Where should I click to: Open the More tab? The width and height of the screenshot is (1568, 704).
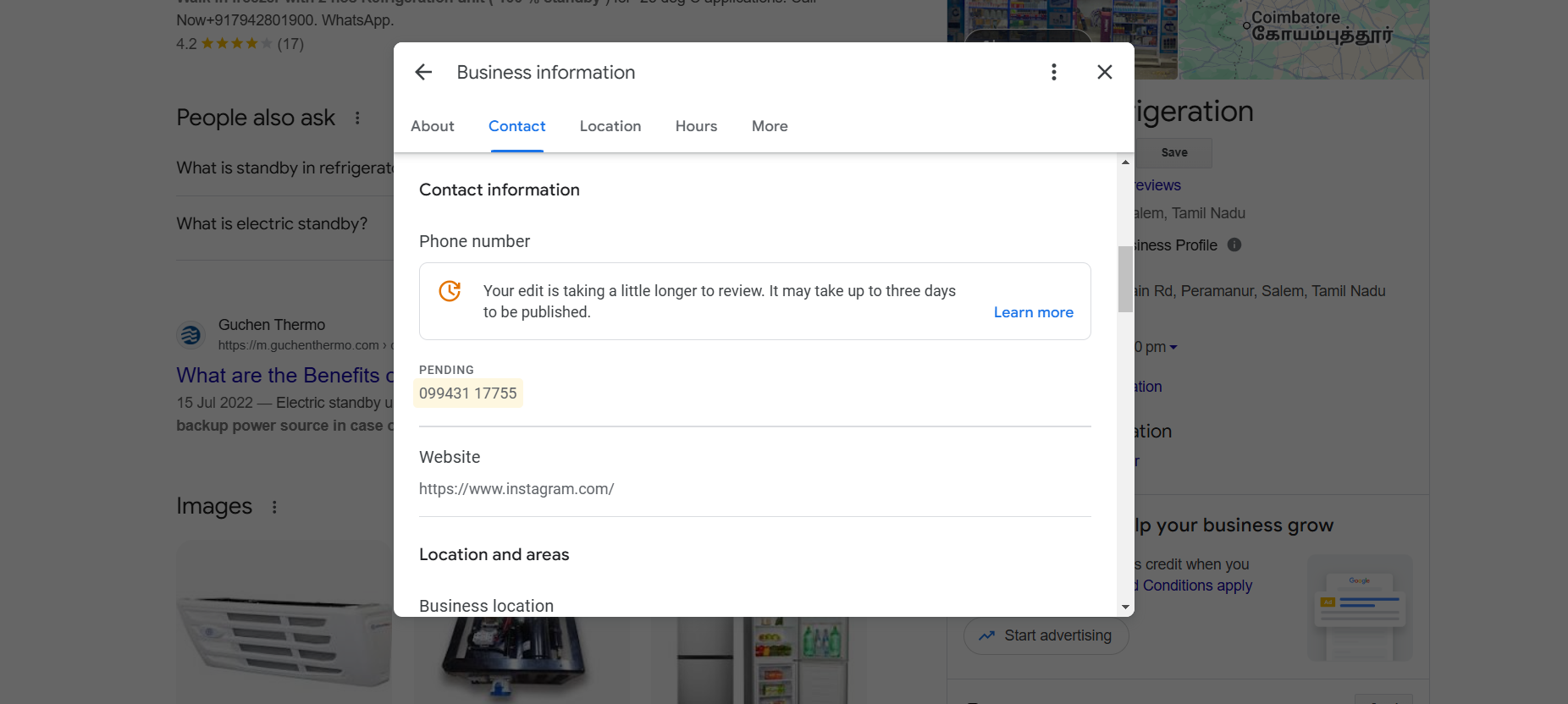click(x=770, y=126)
